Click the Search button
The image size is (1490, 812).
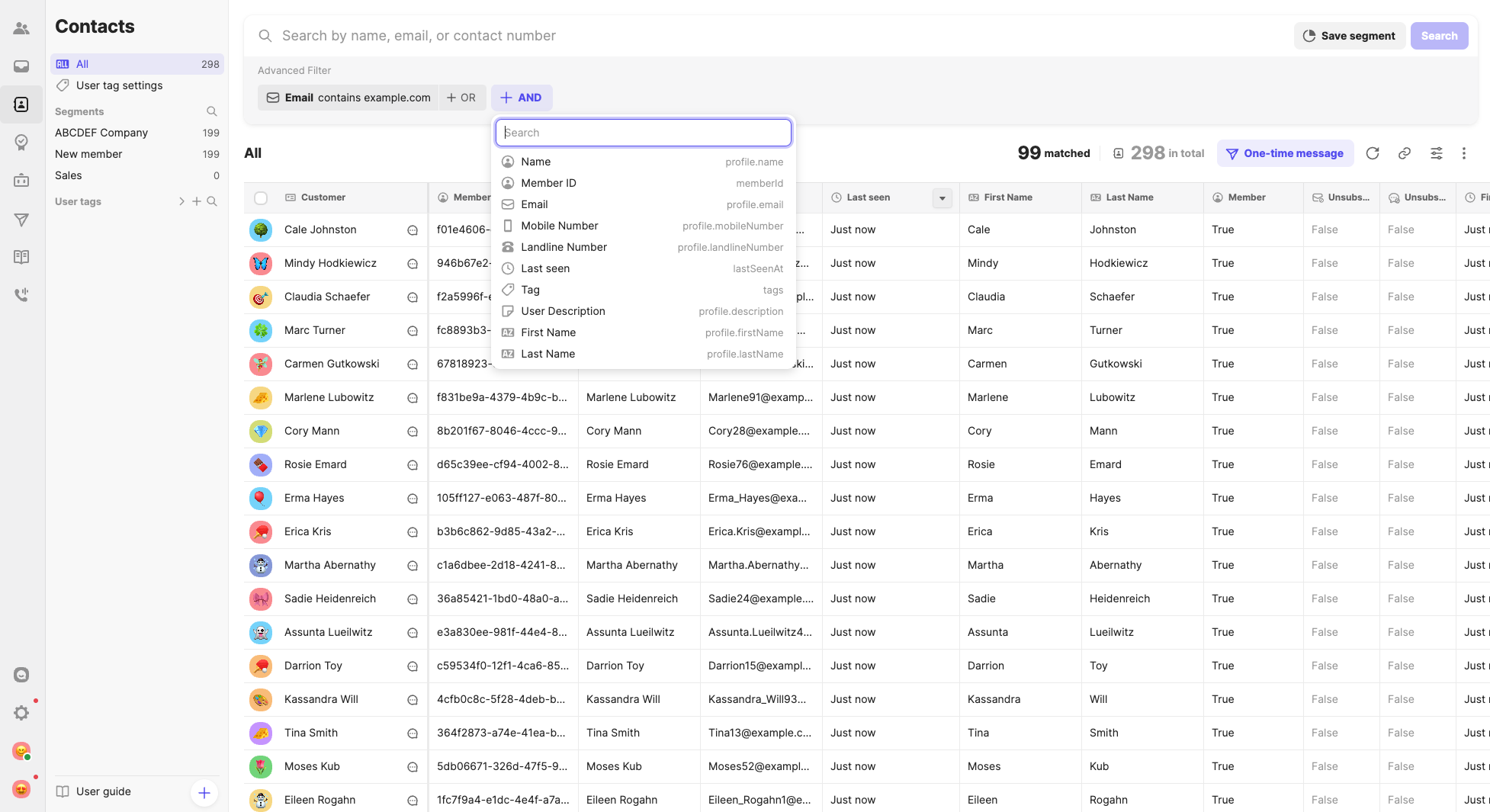coord(1439,36)
